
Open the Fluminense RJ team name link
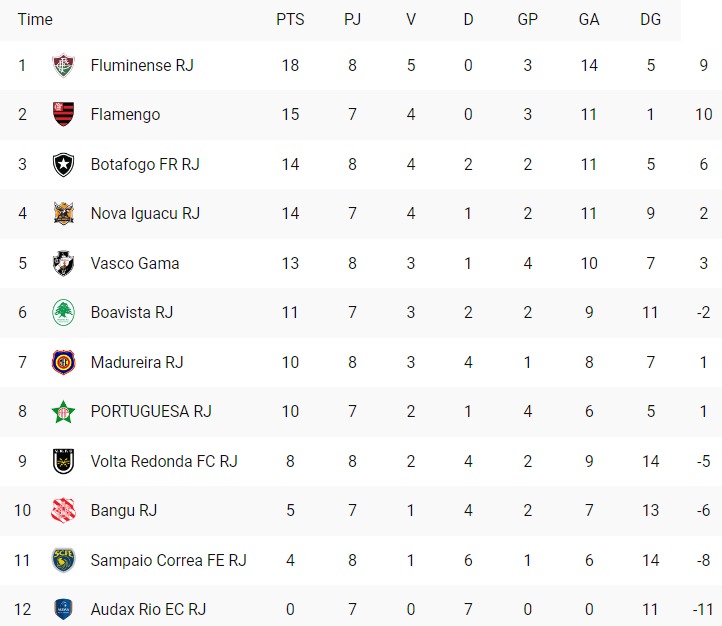(142, 65)
